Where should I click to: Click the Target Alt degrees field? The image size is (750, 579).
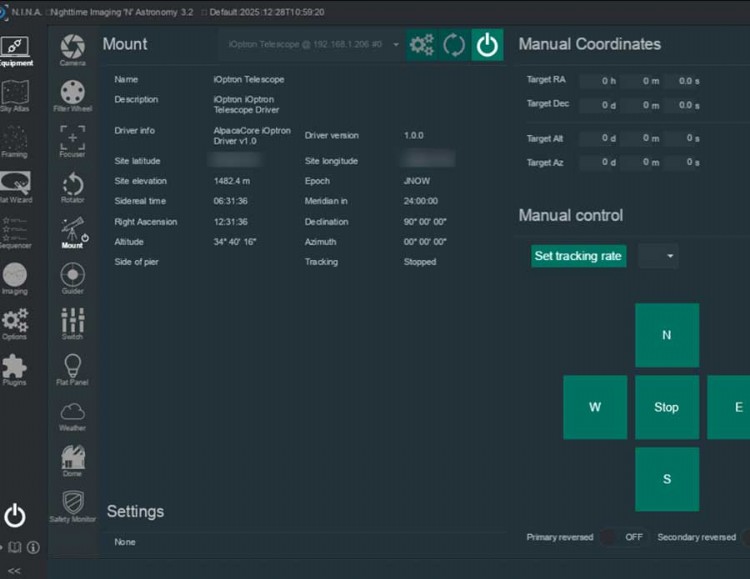[x=599, y=138]
